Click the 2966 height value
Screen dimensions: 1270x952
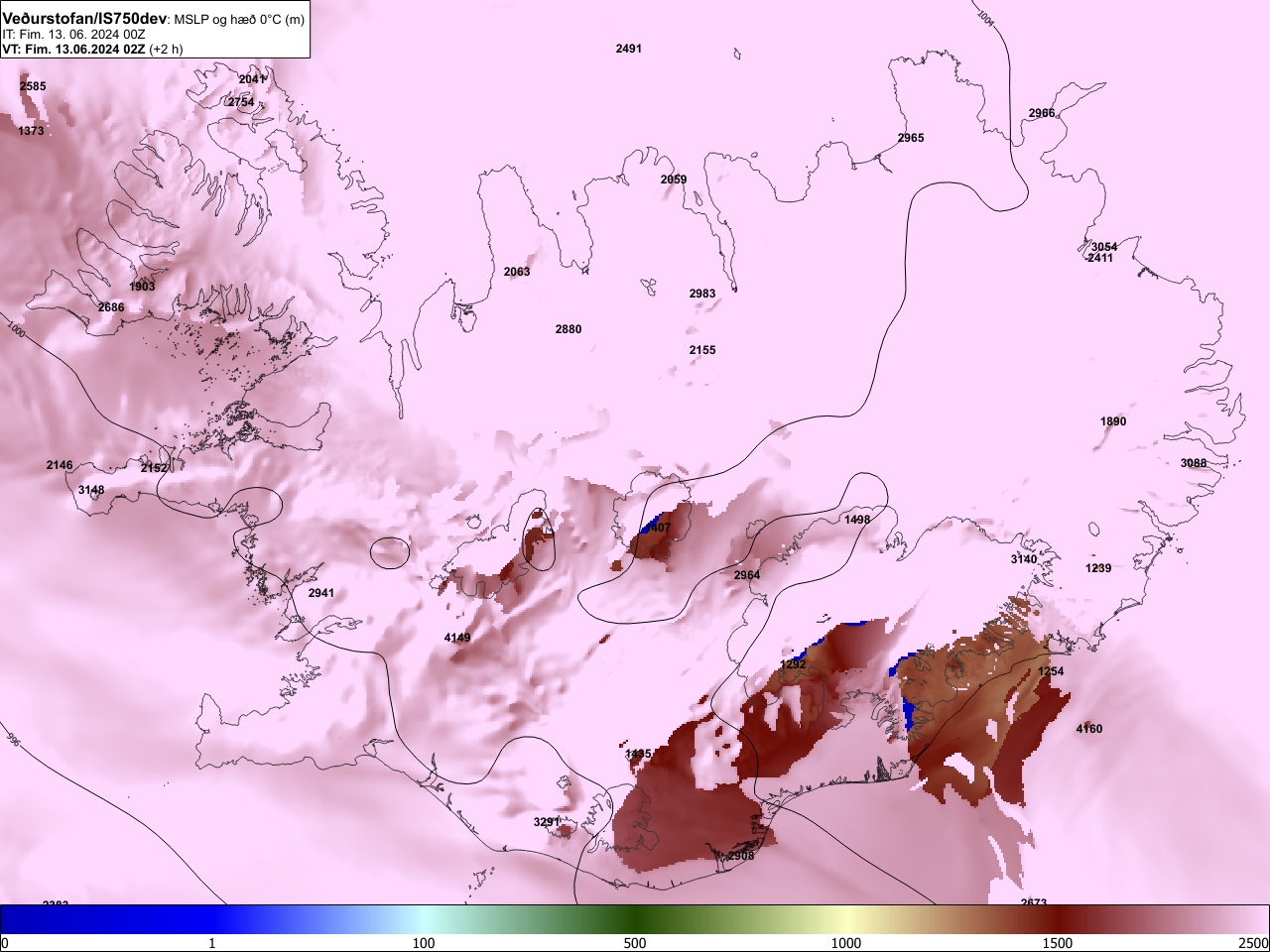pyautogui.click(x=1042, y=113)
